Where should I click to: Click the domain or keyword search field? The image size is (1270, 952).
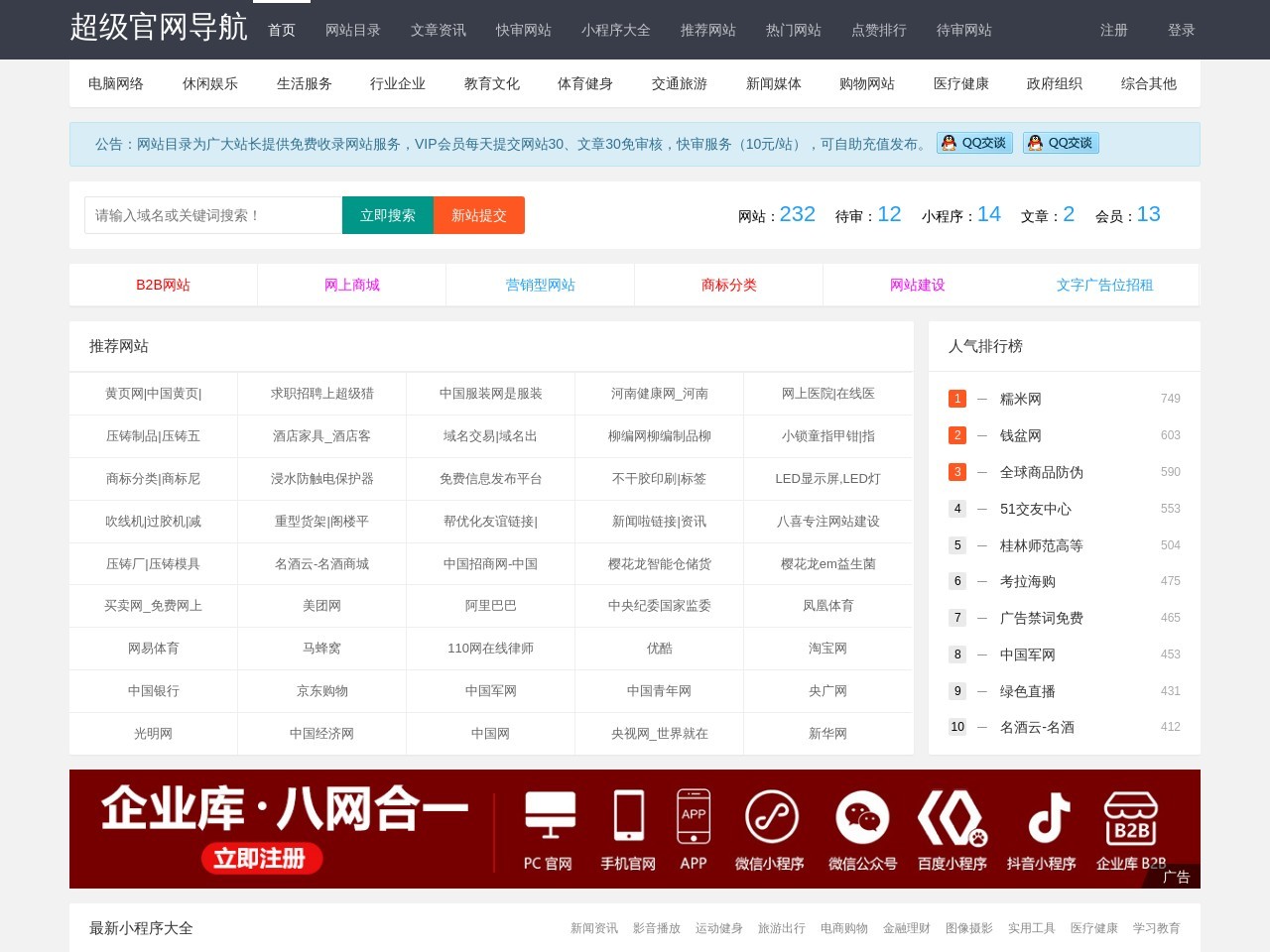pos(213,215)
